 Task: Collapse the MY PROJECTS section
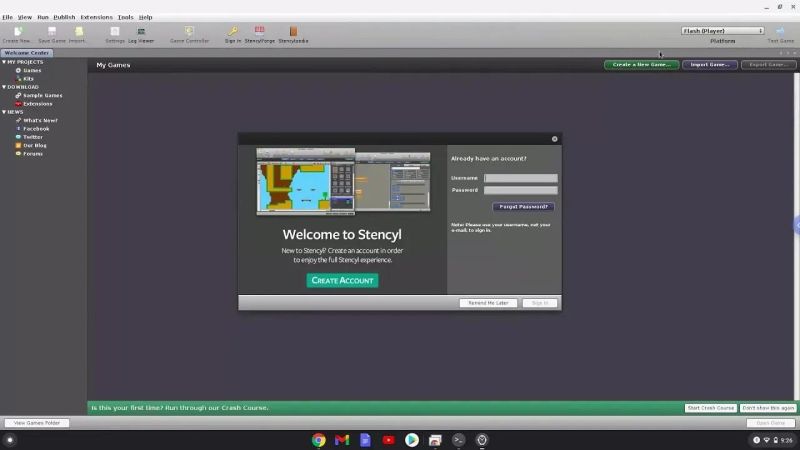click(x=4, y=62)
